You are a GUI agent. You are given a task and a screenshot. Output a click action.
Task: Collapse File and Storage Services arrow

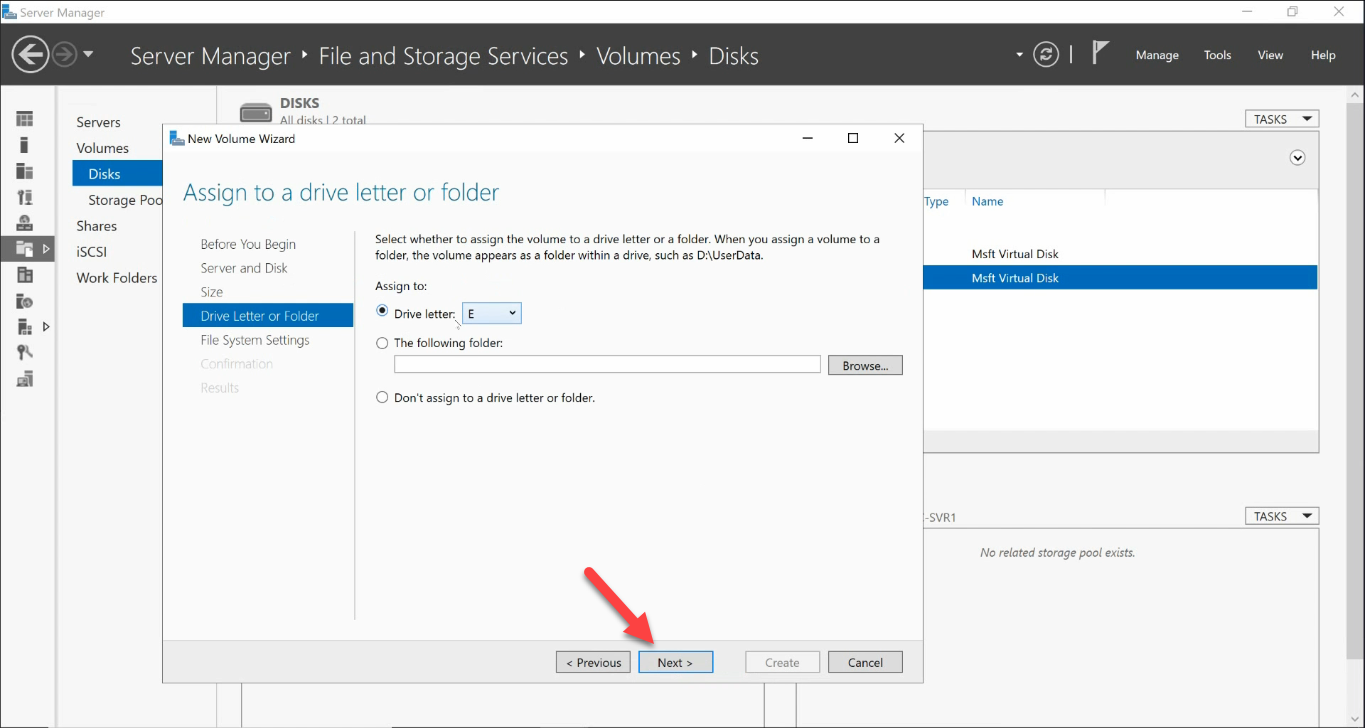(x=46, y=248)
